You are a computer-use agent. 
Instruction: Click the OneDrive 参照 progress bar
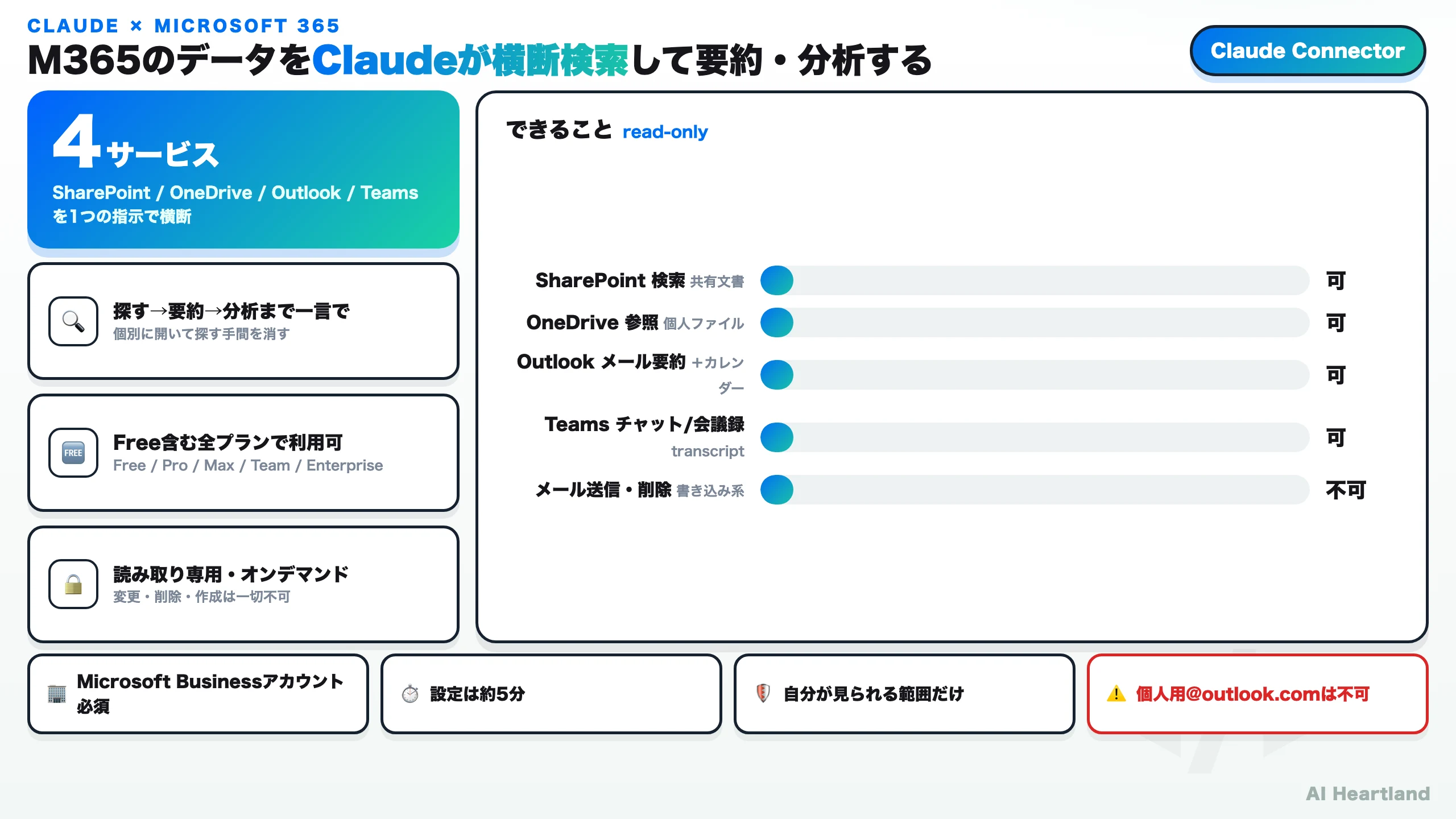(x=1035, y=322)
